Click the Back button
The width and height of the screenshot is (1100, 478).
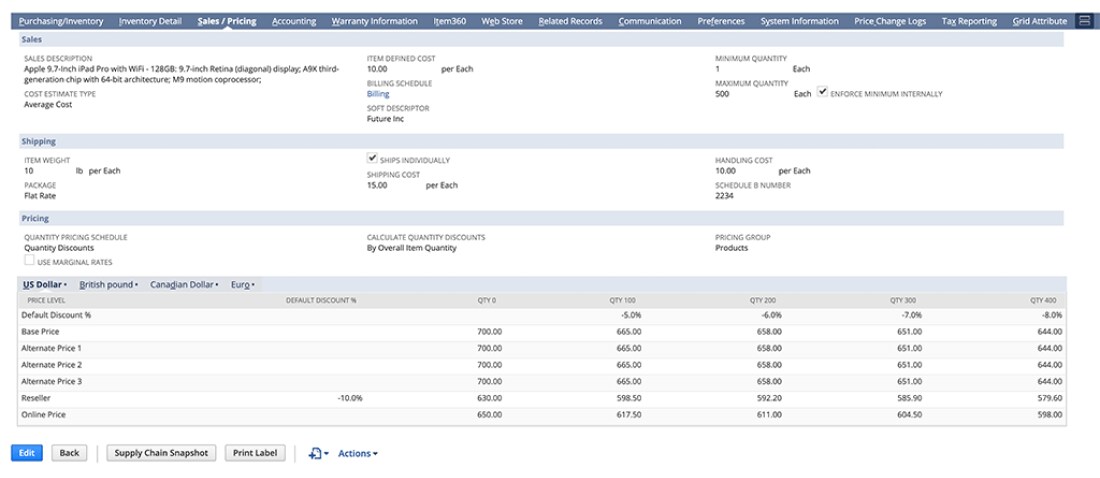click(69, 453)
